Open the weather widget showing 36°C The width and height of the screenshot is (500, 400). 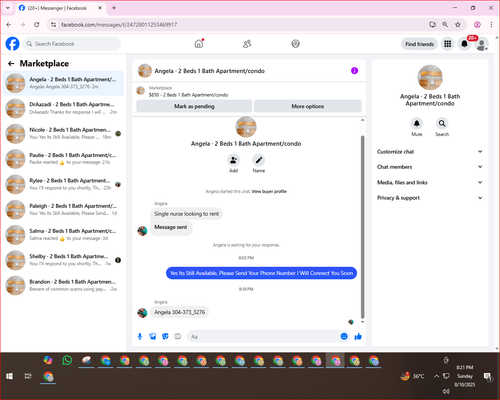[x=413, y=376]
